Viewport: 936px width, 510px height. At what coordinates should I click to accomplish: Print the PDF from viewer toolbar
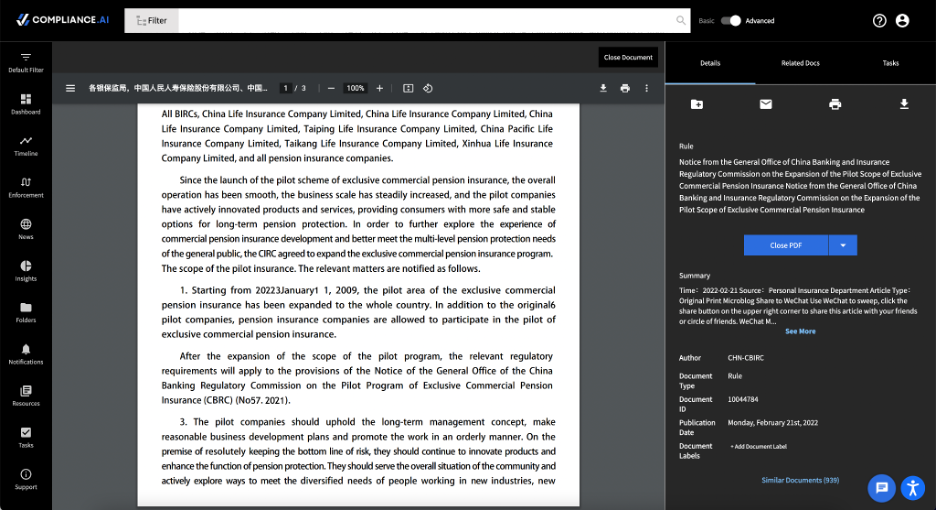click(x=625, y=88)
